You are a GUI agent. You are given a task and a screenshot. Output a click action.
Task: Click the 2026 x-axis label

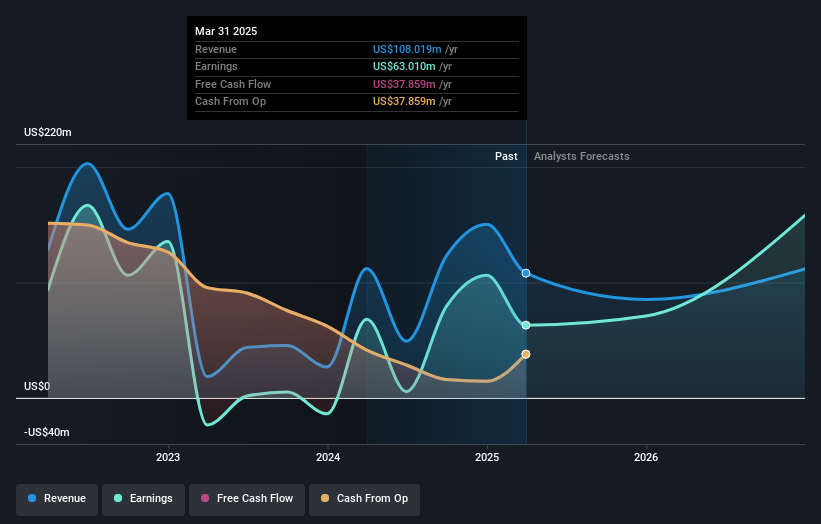(646, 457)
